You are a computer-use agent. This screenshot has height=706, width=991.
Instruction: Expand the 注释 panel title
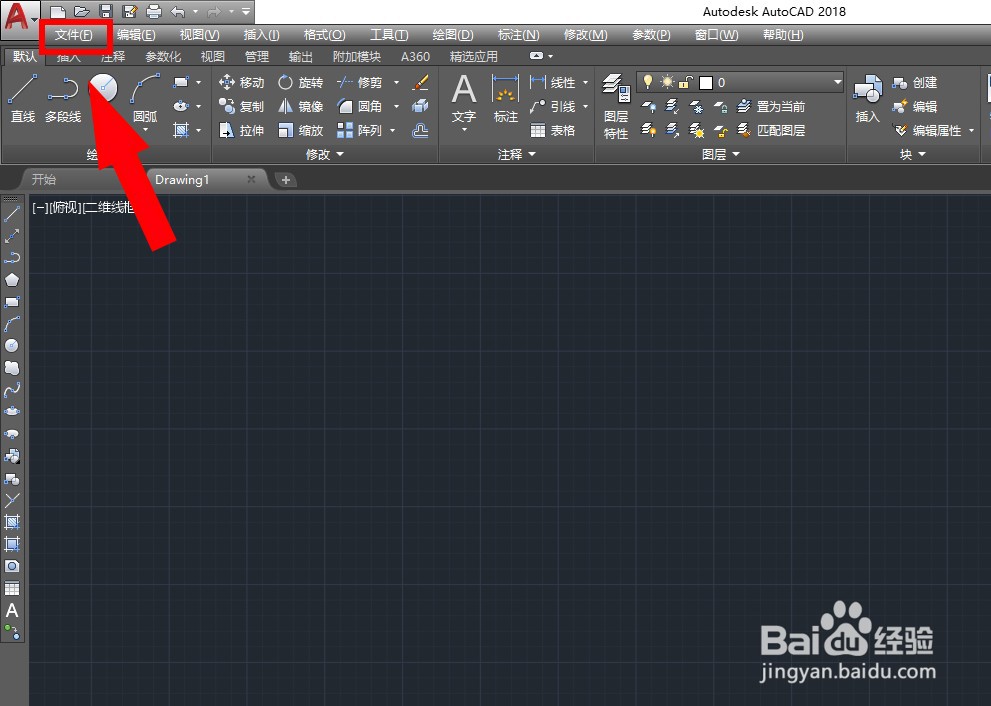(516, 154)
